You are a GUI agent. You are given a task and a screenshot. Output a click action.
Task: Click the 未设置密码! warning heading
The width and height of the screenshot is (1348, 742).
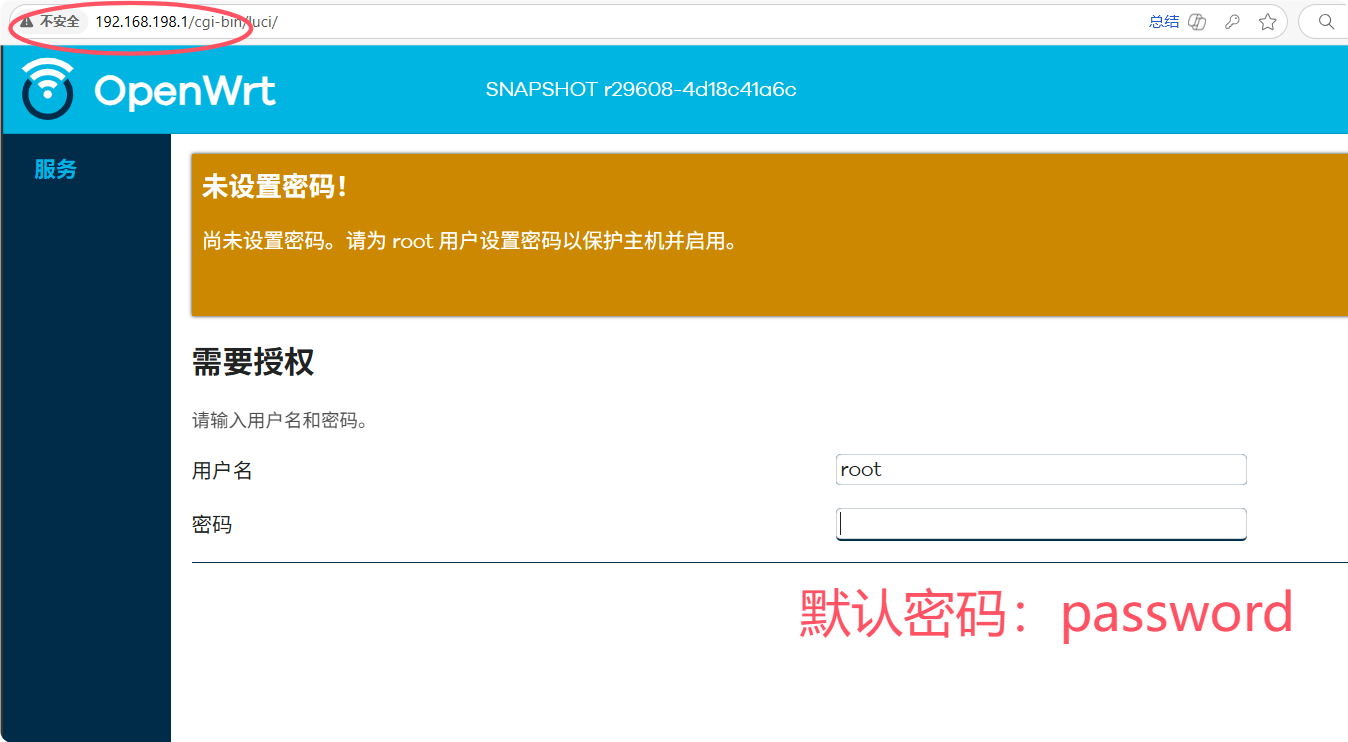pyautogui.click(x=274, y=187)
